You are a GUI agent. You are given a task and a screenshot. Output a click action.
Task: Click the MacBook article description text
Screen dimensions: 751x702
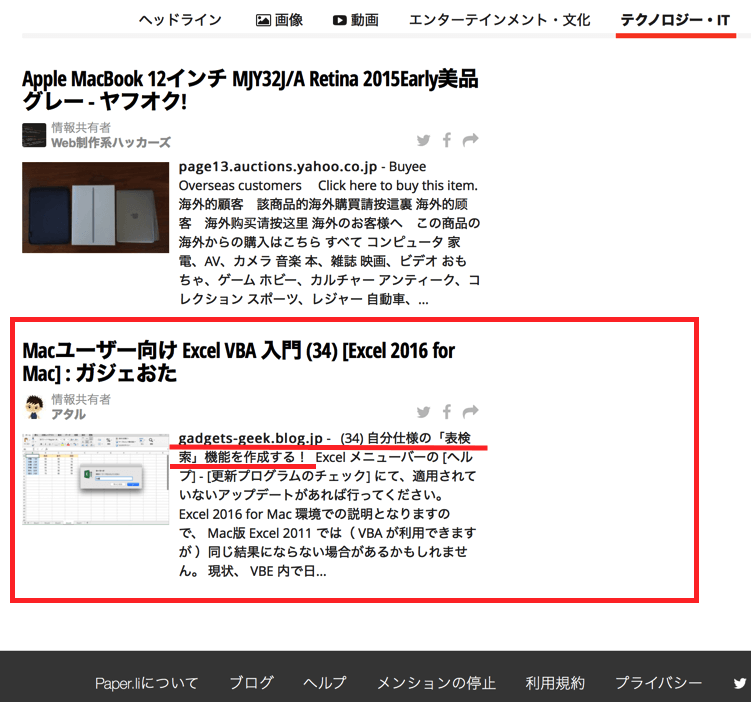click(x=330, y=233)
